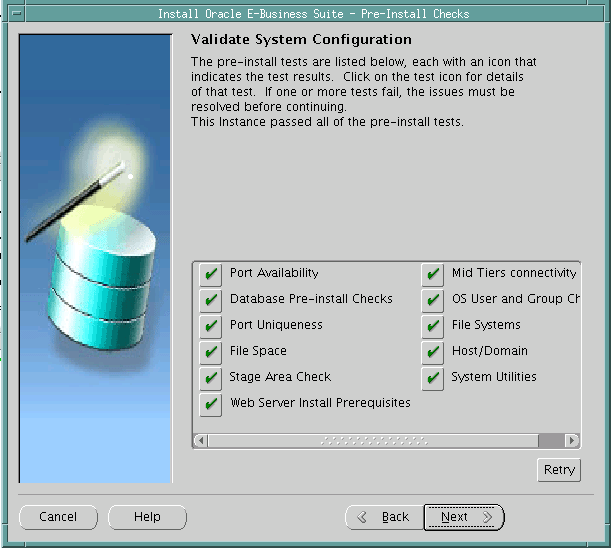Click the System Utilities checkmark icon
The image size is (611, 548).
433,378
